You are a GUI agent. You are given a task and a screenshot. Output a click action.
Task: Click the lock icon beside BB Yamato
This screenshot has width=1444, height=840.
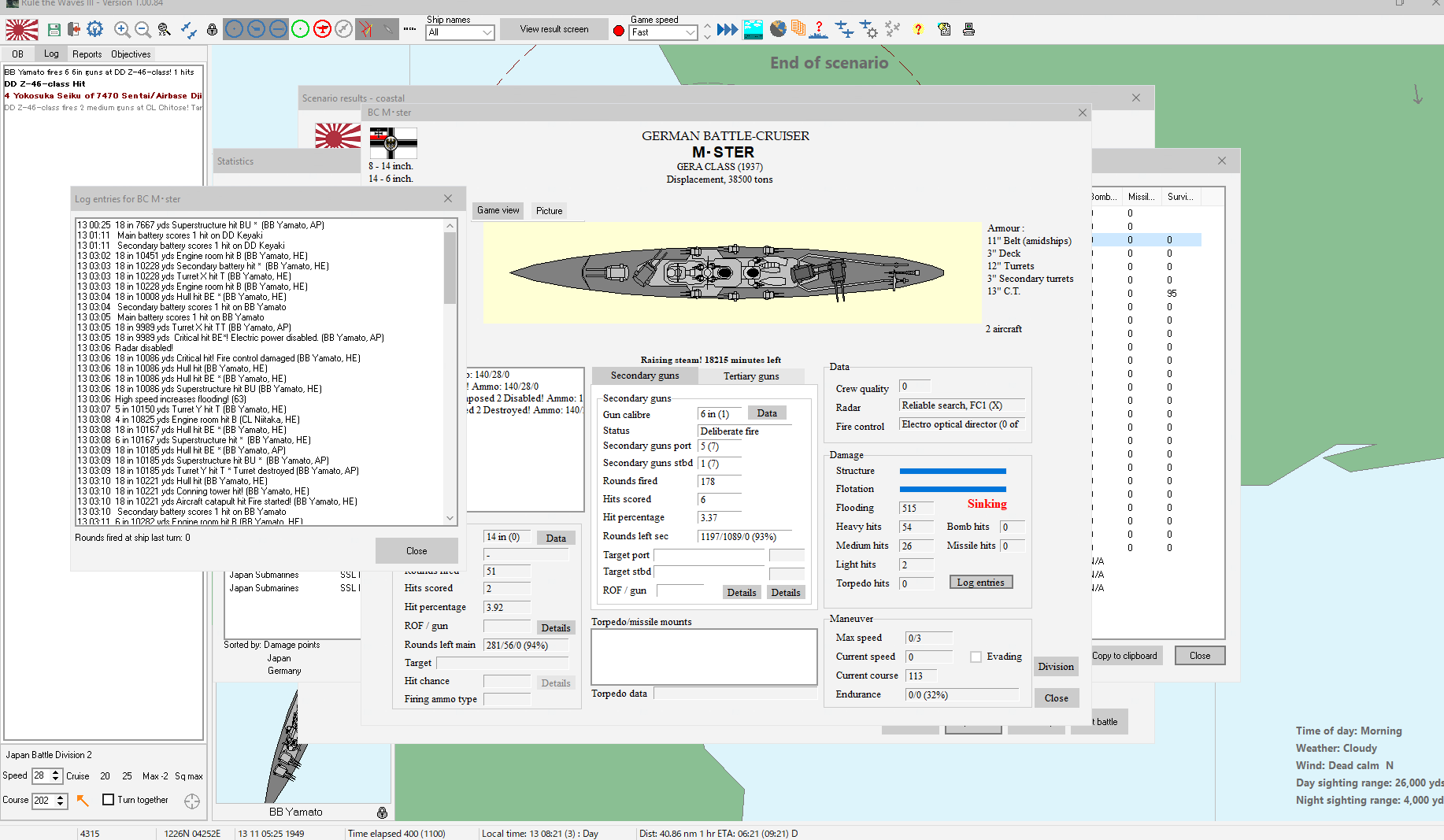382,812
